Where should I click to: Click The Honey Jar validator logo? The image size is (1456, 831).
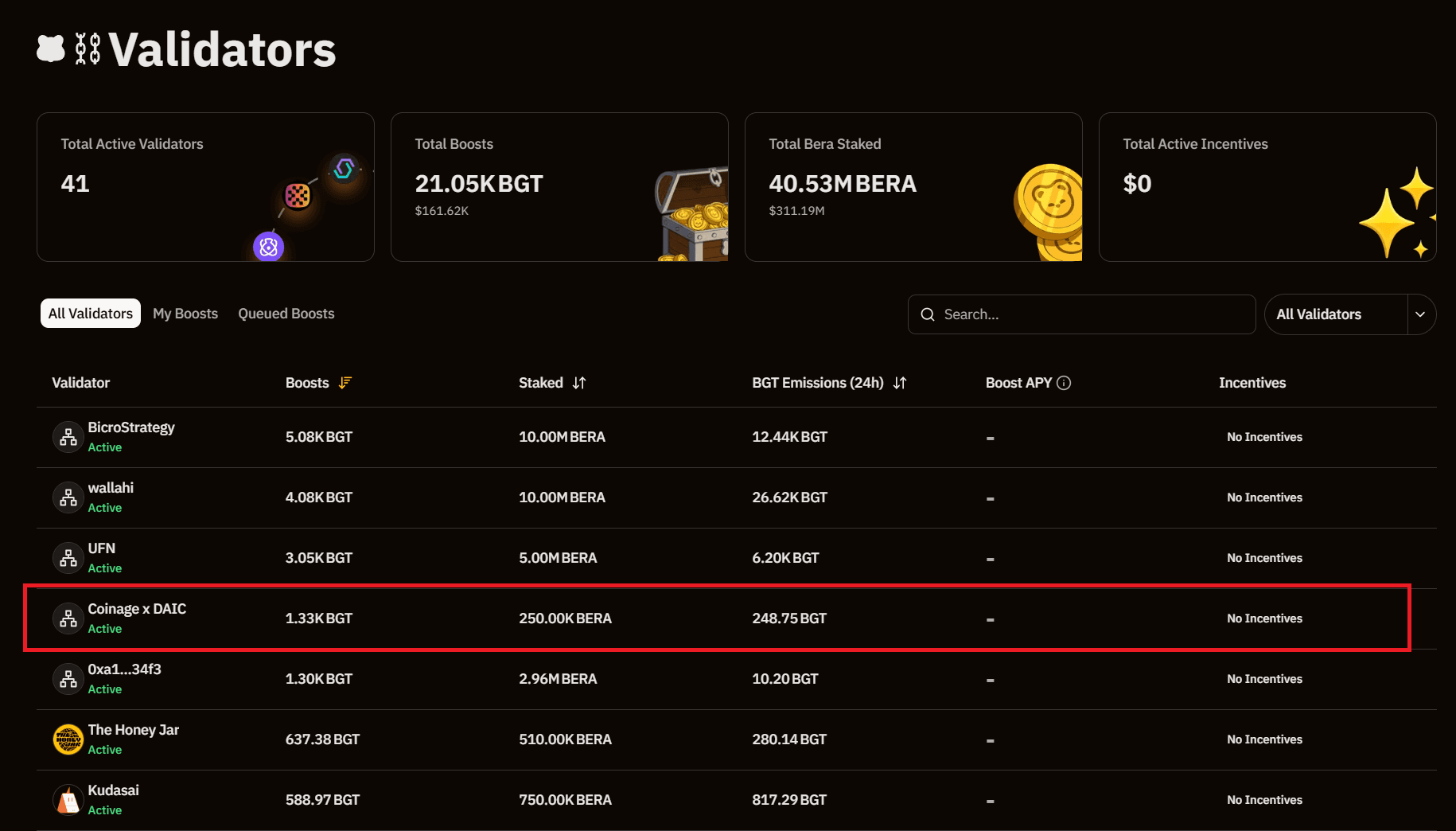tap(68, 739)
